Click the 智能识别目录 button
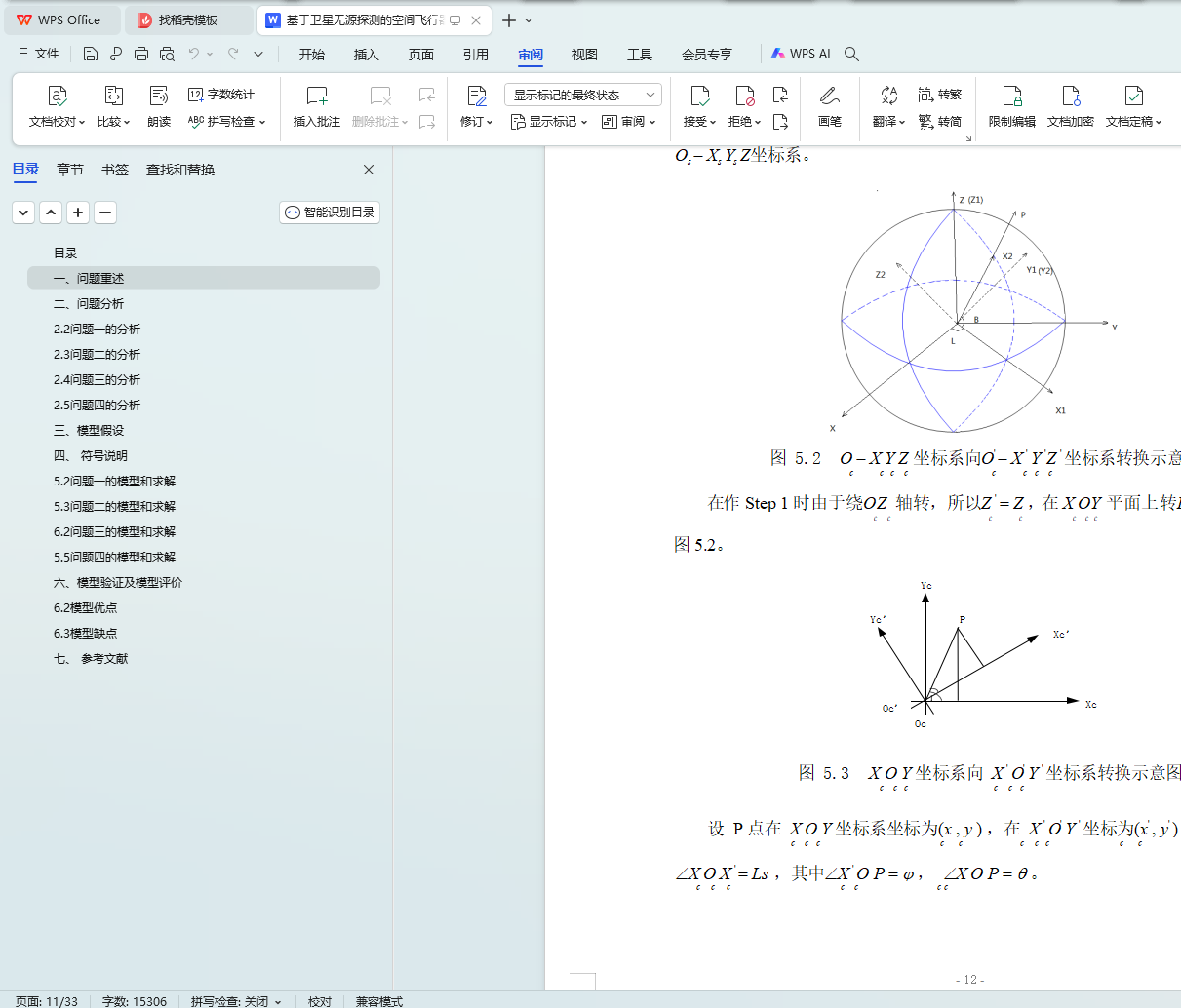 pyautogui.click(x=330, y=213)
